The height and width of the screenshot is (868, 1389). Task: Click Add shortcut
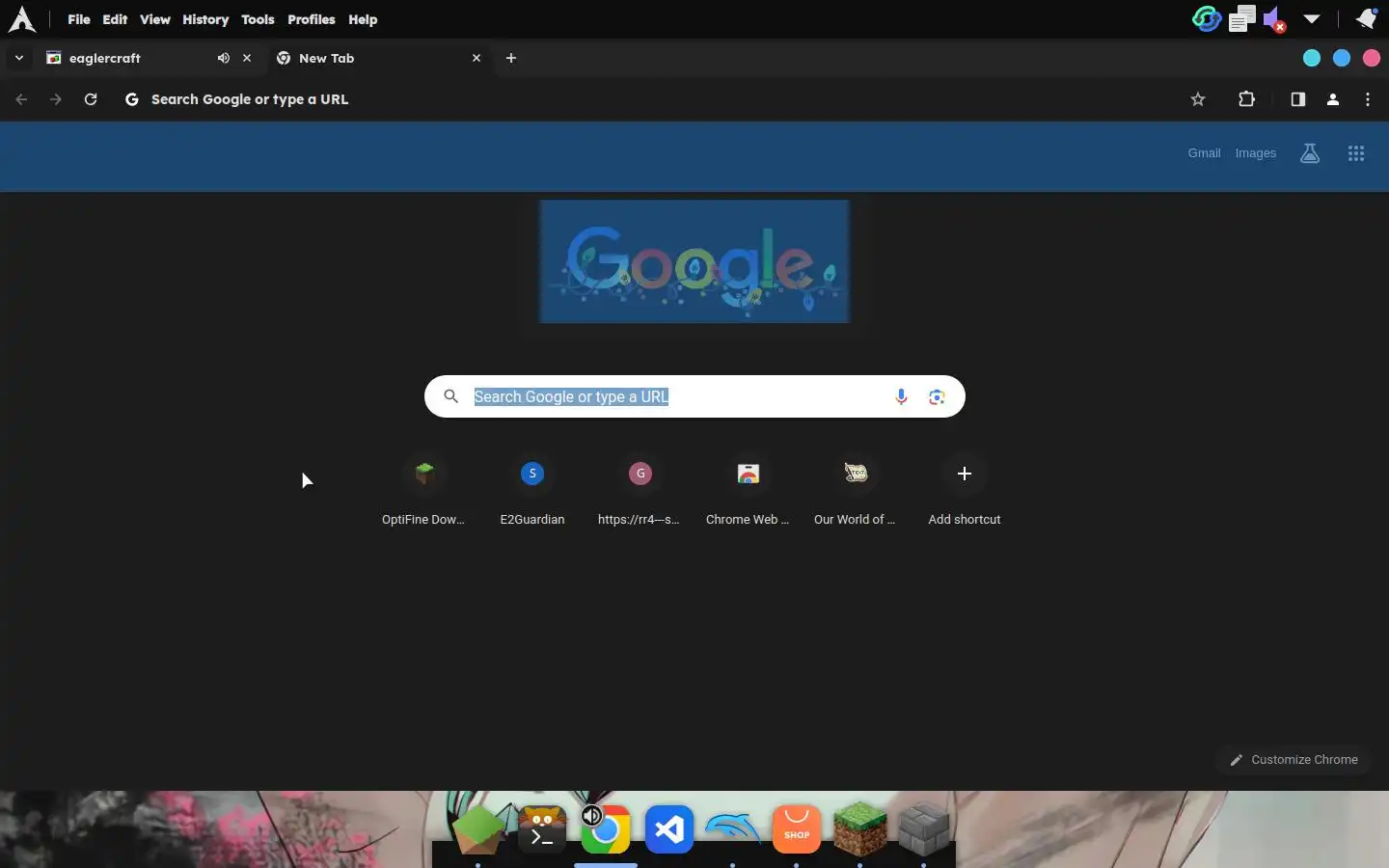tap(965, 490)
